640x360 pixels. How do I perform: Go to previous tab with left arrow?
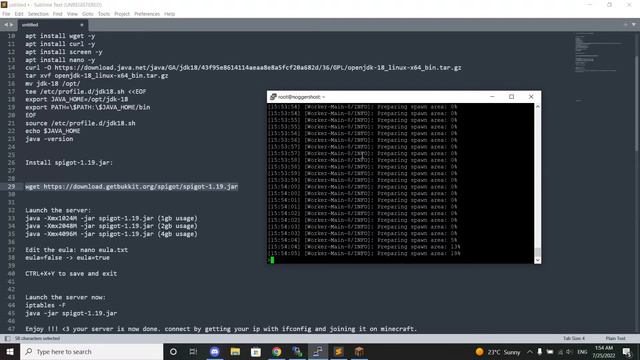[x=6, y=25]
